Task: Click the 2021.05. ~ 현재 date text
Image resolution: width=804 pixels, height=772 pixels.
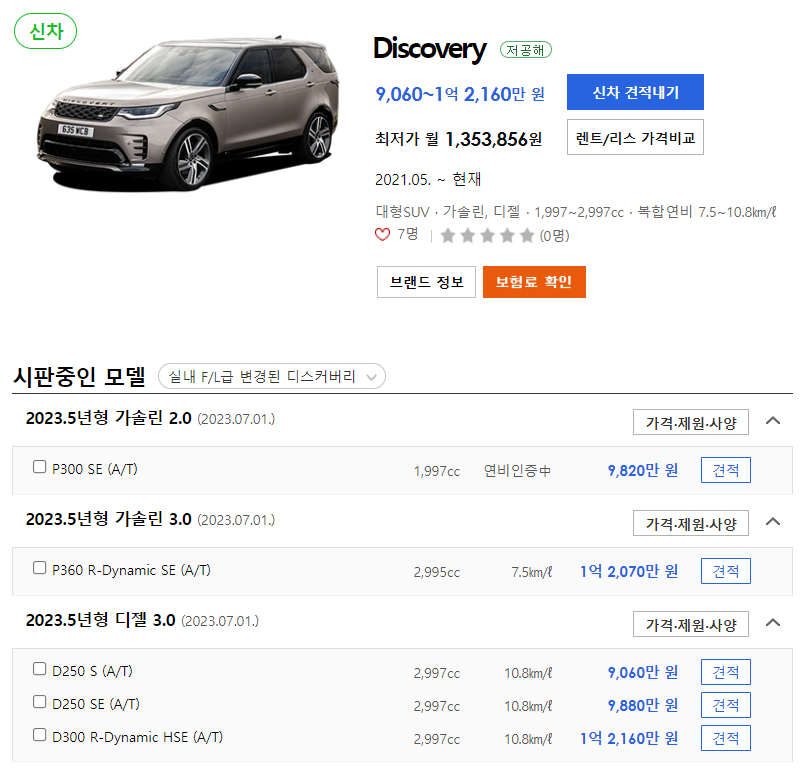Action: click(428, 179)
